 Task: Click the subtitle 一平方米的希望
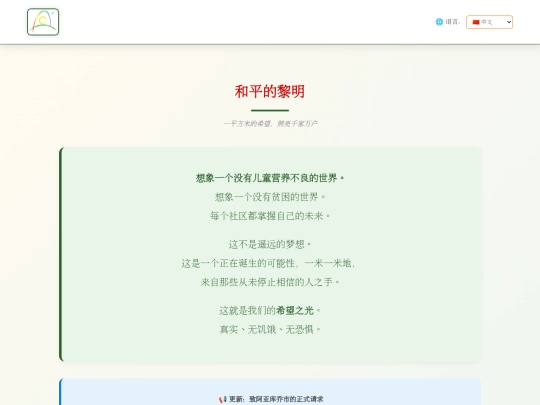point(247,123)
